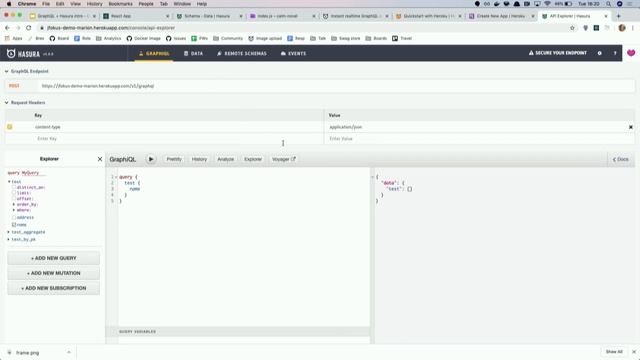Open the Docs panel
Image resolution: width=640 pixels, height=360 pixels.
pyautogui.click(x=621, y=159)
